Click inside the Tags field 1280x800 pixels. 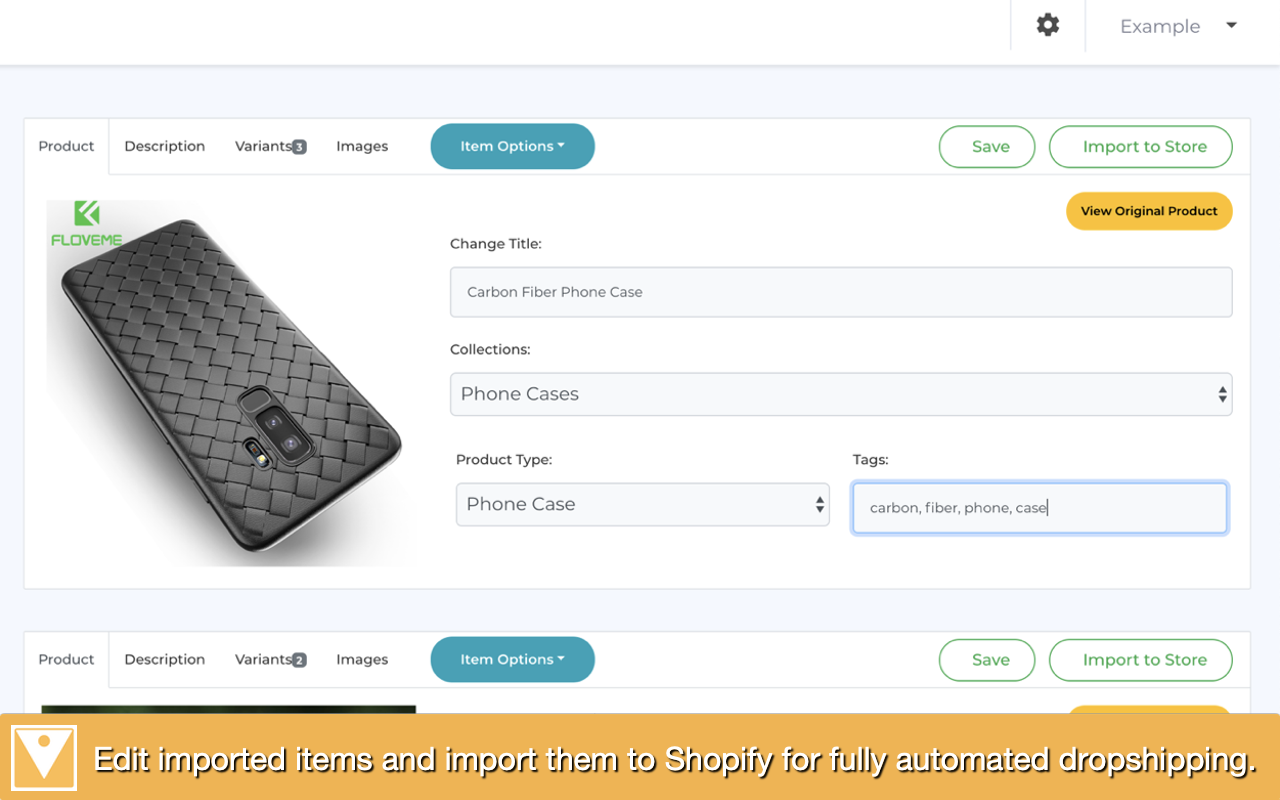[1039, 507]
